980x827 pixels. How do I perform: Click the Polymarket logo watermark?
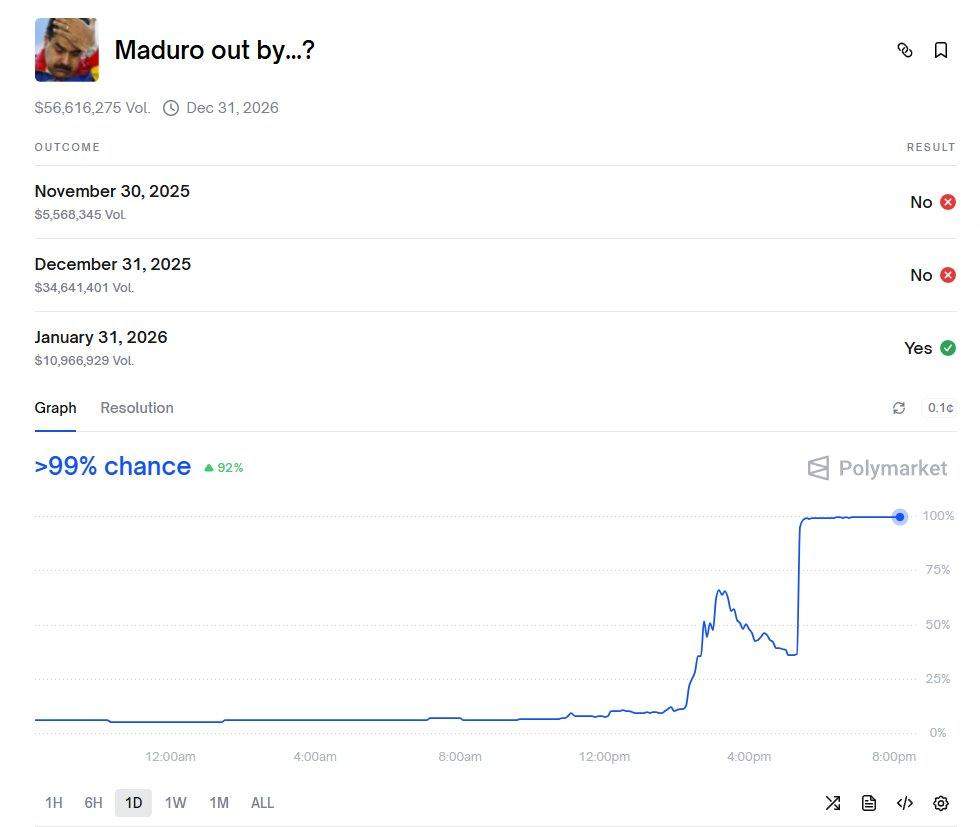point(877,468)
